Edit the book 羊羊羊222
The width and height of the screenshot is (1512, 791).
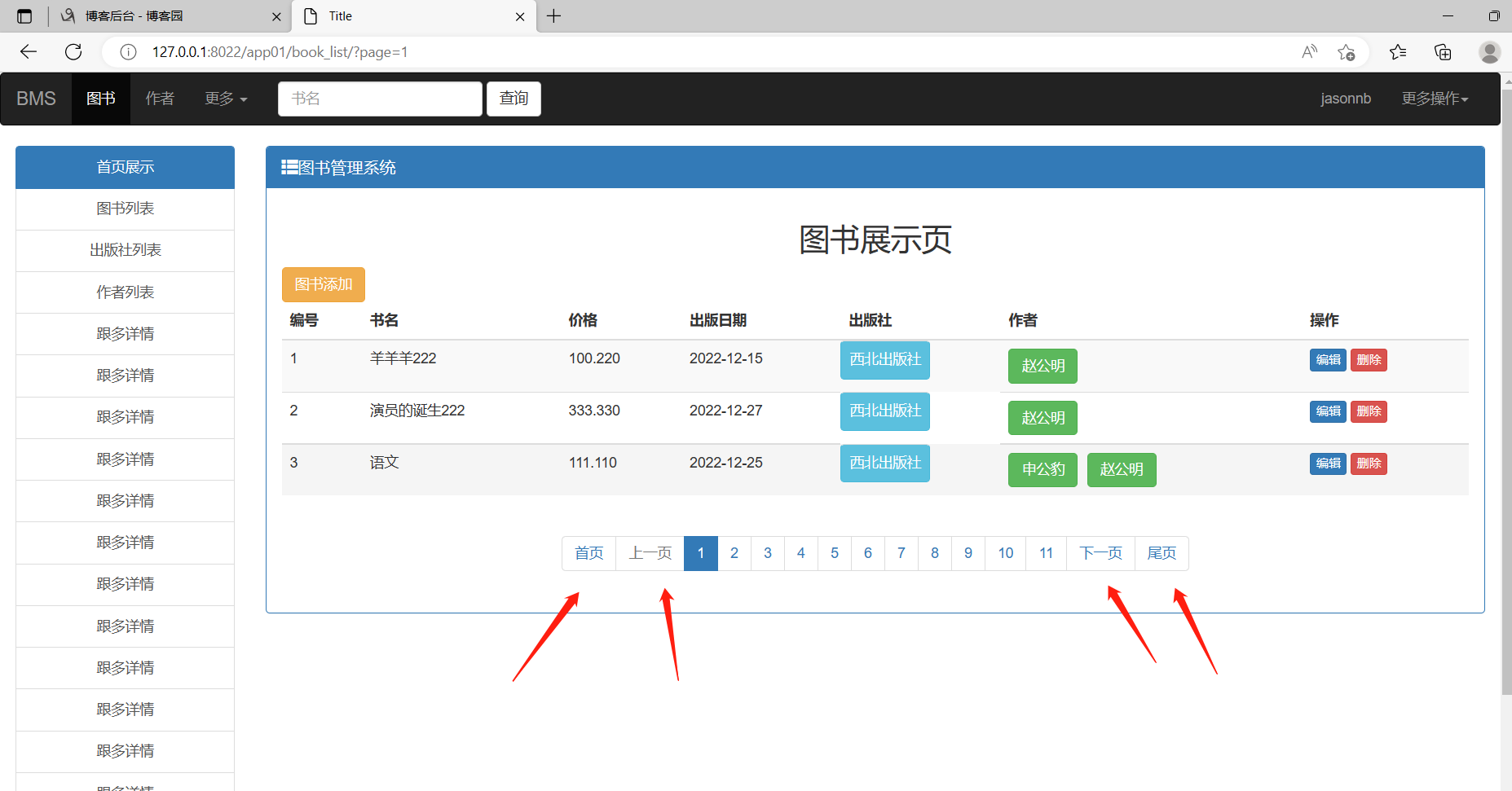[x=1328, y=360]
